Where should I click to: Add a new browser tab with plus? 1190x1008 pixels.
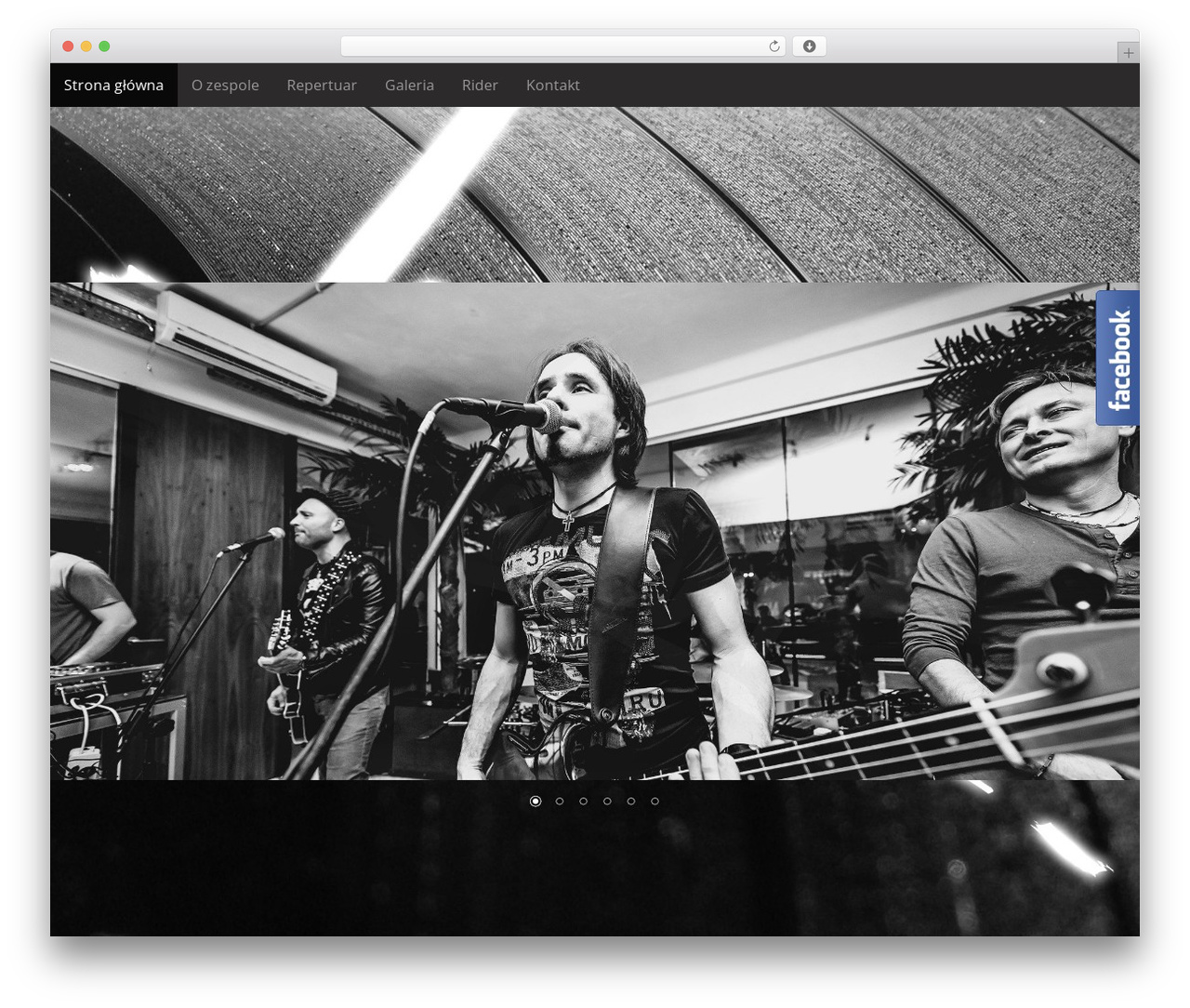point(1128,53)
